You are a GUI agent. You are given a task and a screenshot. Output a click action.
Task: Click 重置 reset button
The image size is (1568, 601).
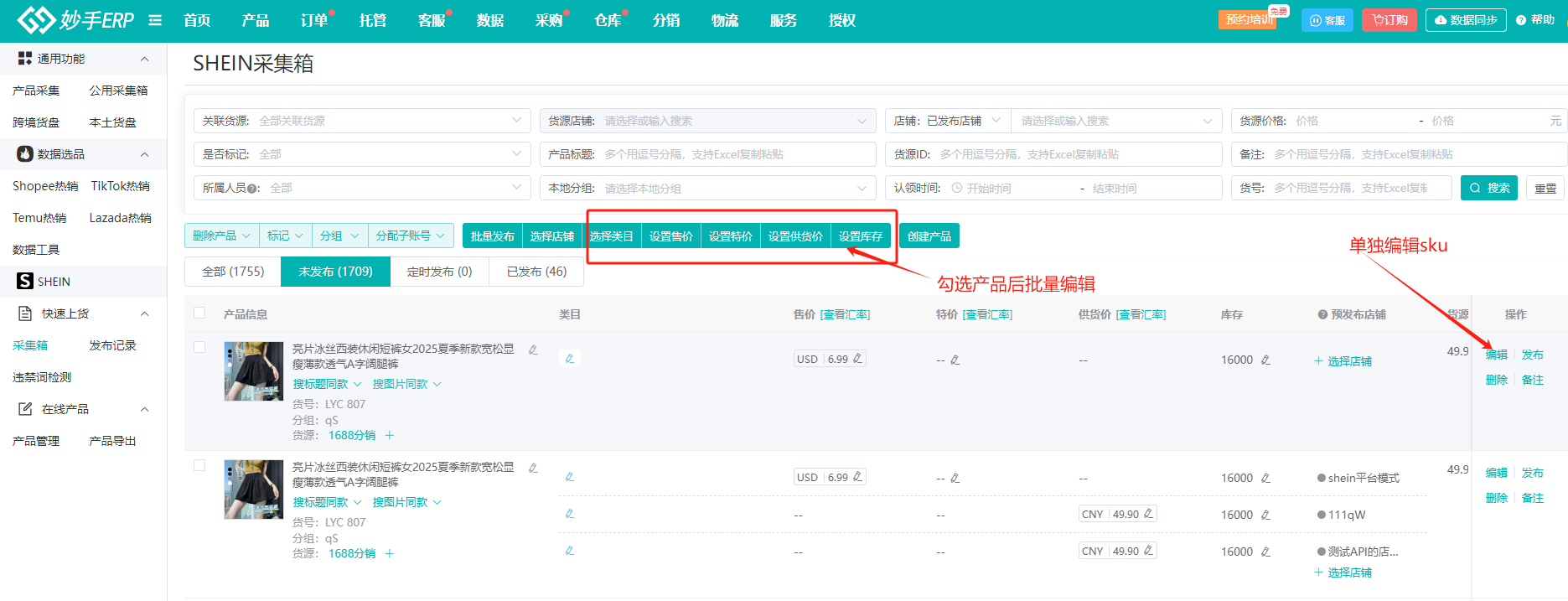1545,188
